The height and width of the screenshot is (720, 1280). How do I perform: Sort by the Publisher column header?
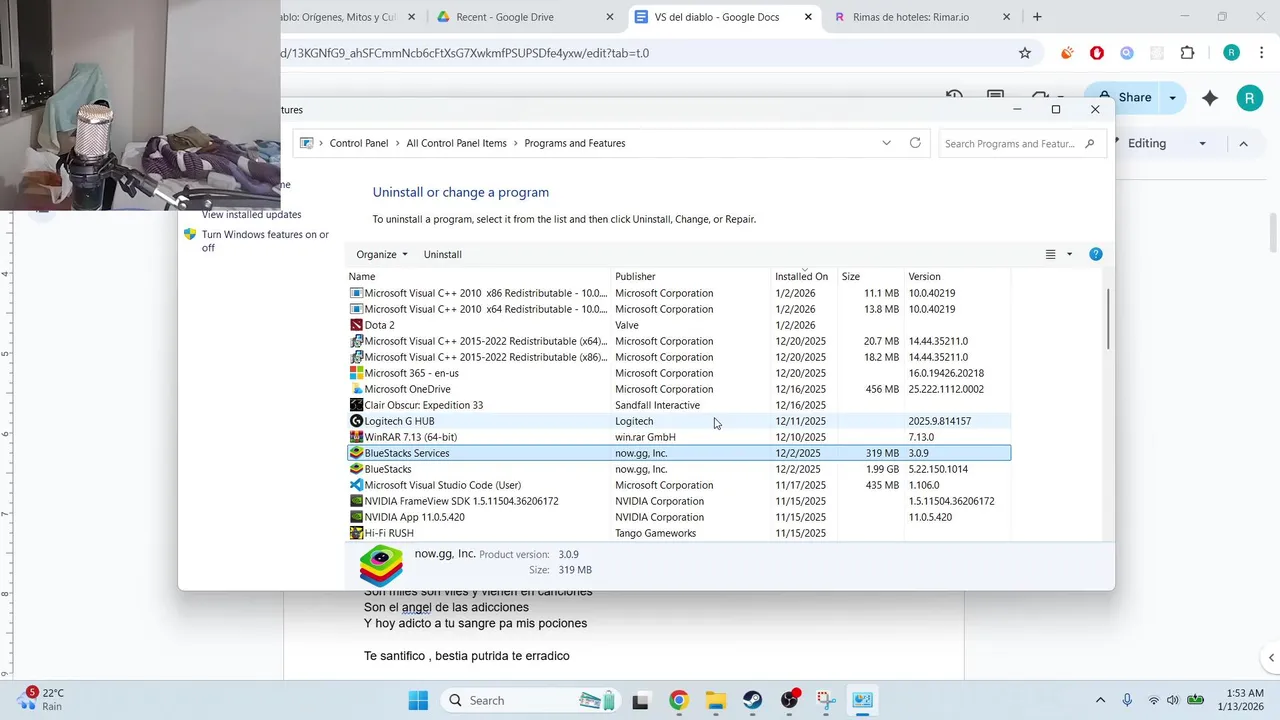click(x=691, y=276)
